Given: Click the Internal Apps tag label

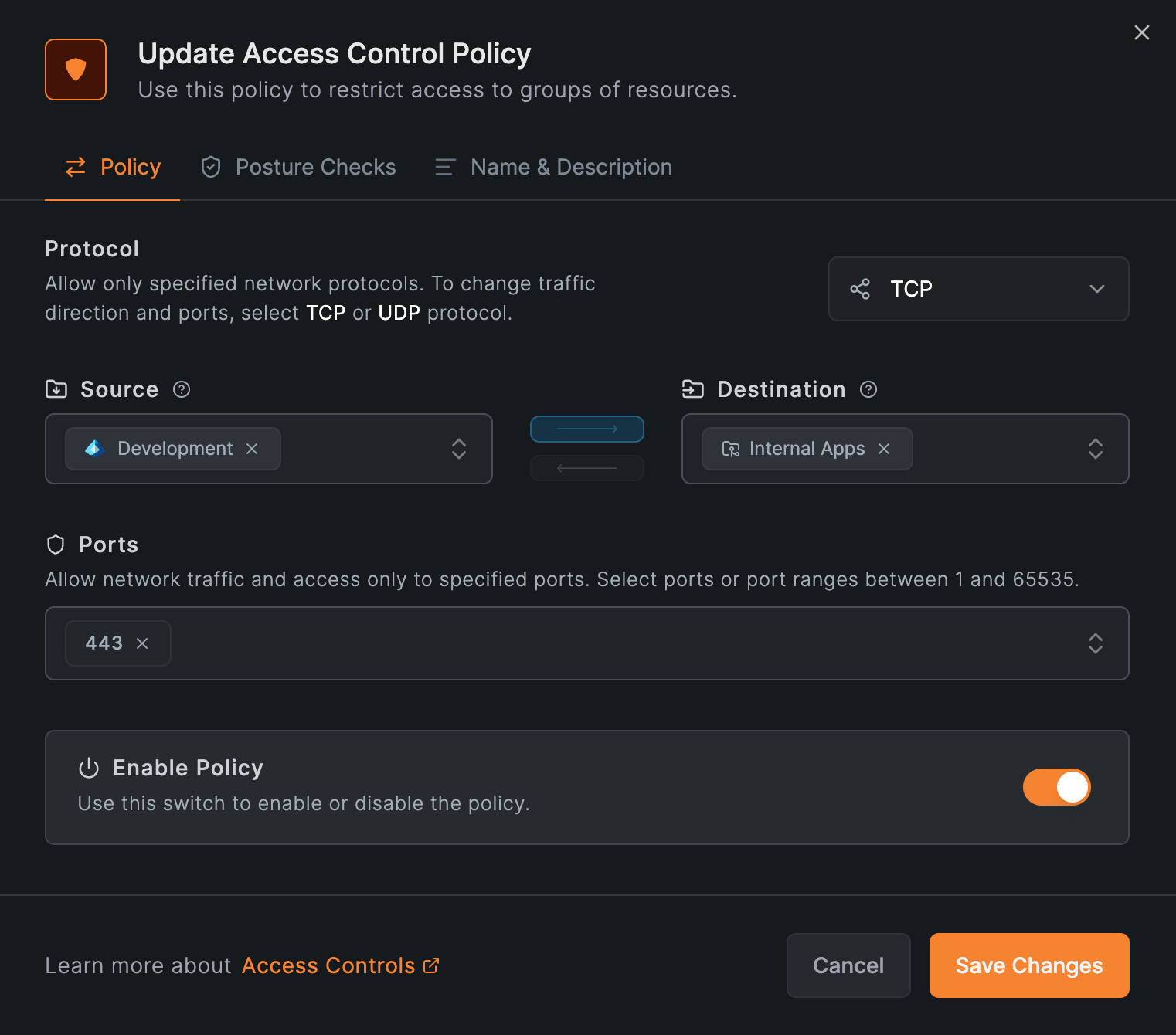Looking at the screenshot, I should pyautogui.click(x=807, y=449).
